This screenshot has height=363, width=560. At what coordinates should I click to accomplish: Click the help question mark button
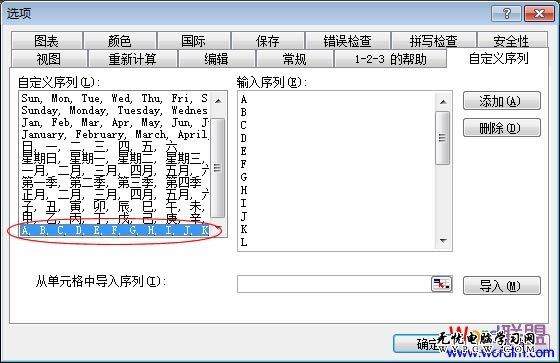point(506,14)
